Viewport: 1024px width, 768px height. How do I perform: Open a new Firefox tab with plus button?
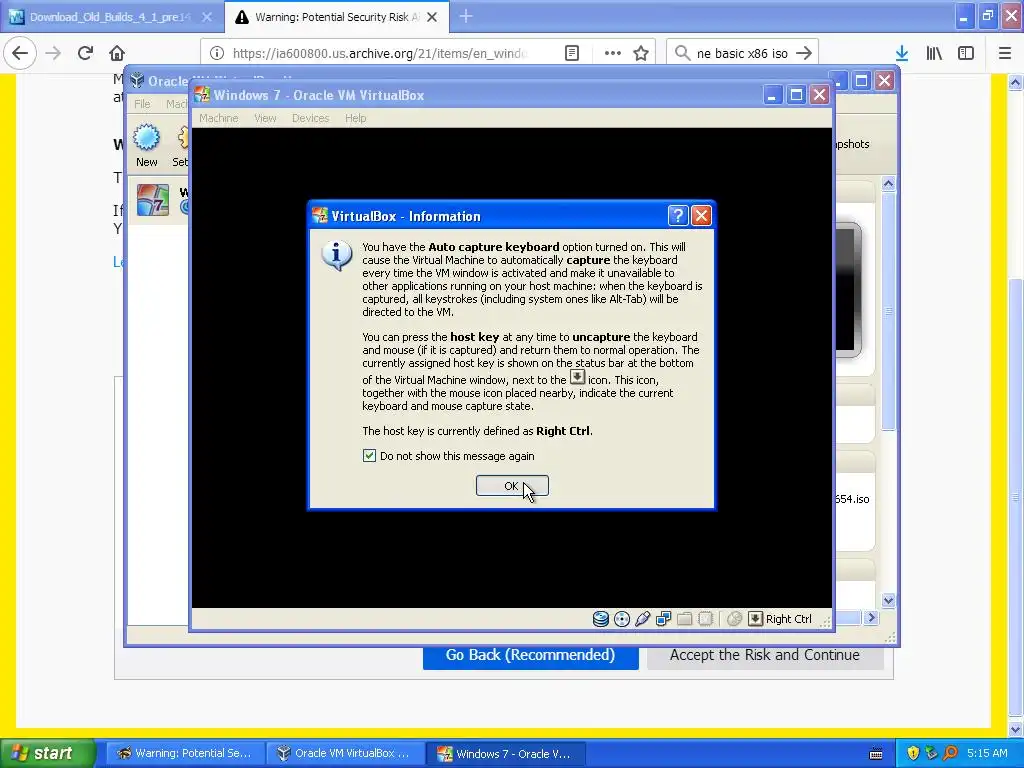[466, 17]
